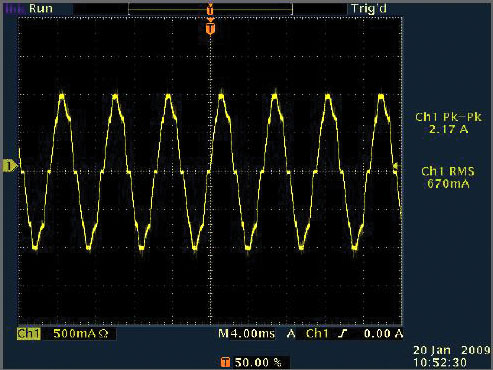
Task: Click the channel 1 ground reference marker
Action: click(9, 166)
